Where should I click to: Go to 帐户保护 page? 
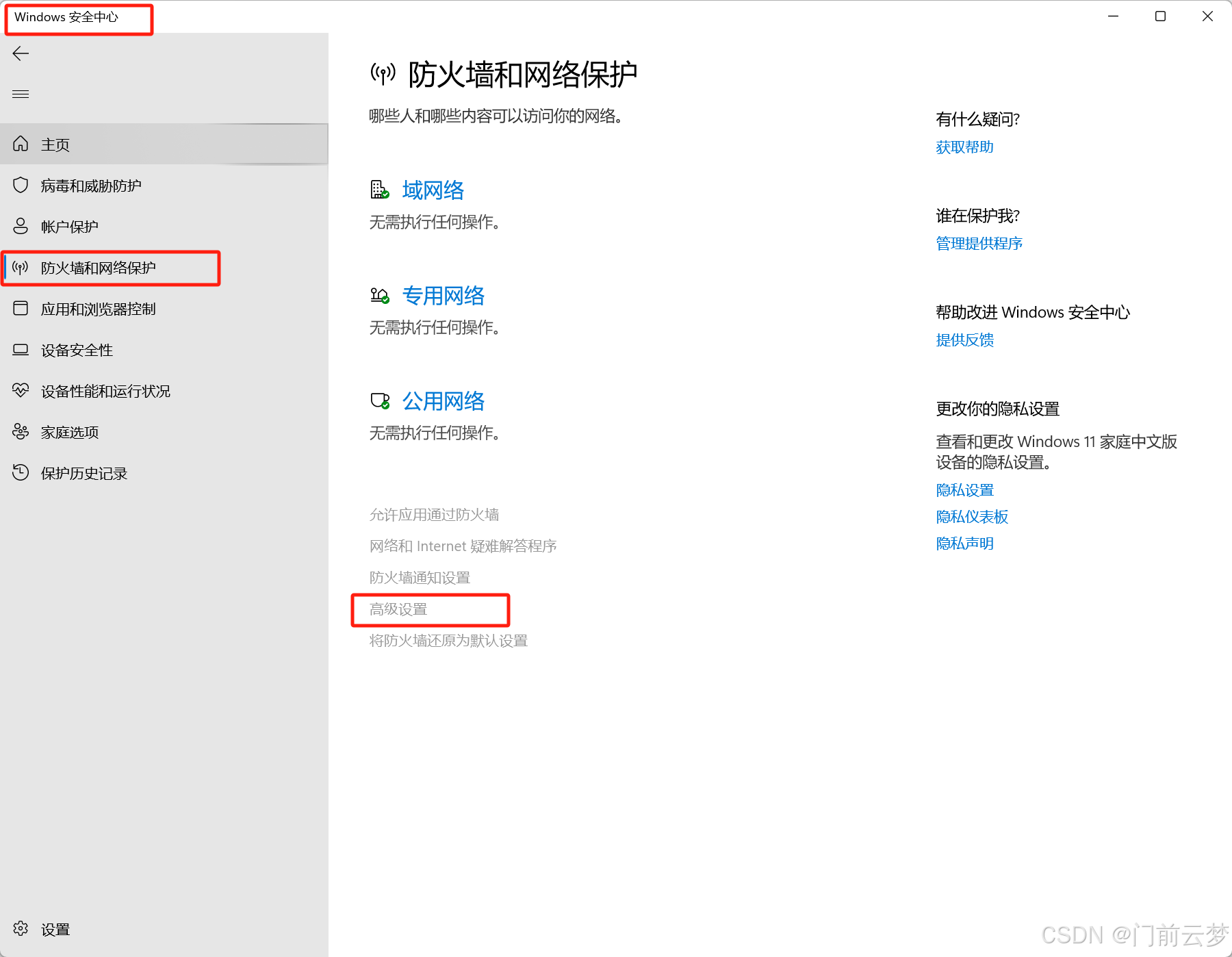click(164, 226)
